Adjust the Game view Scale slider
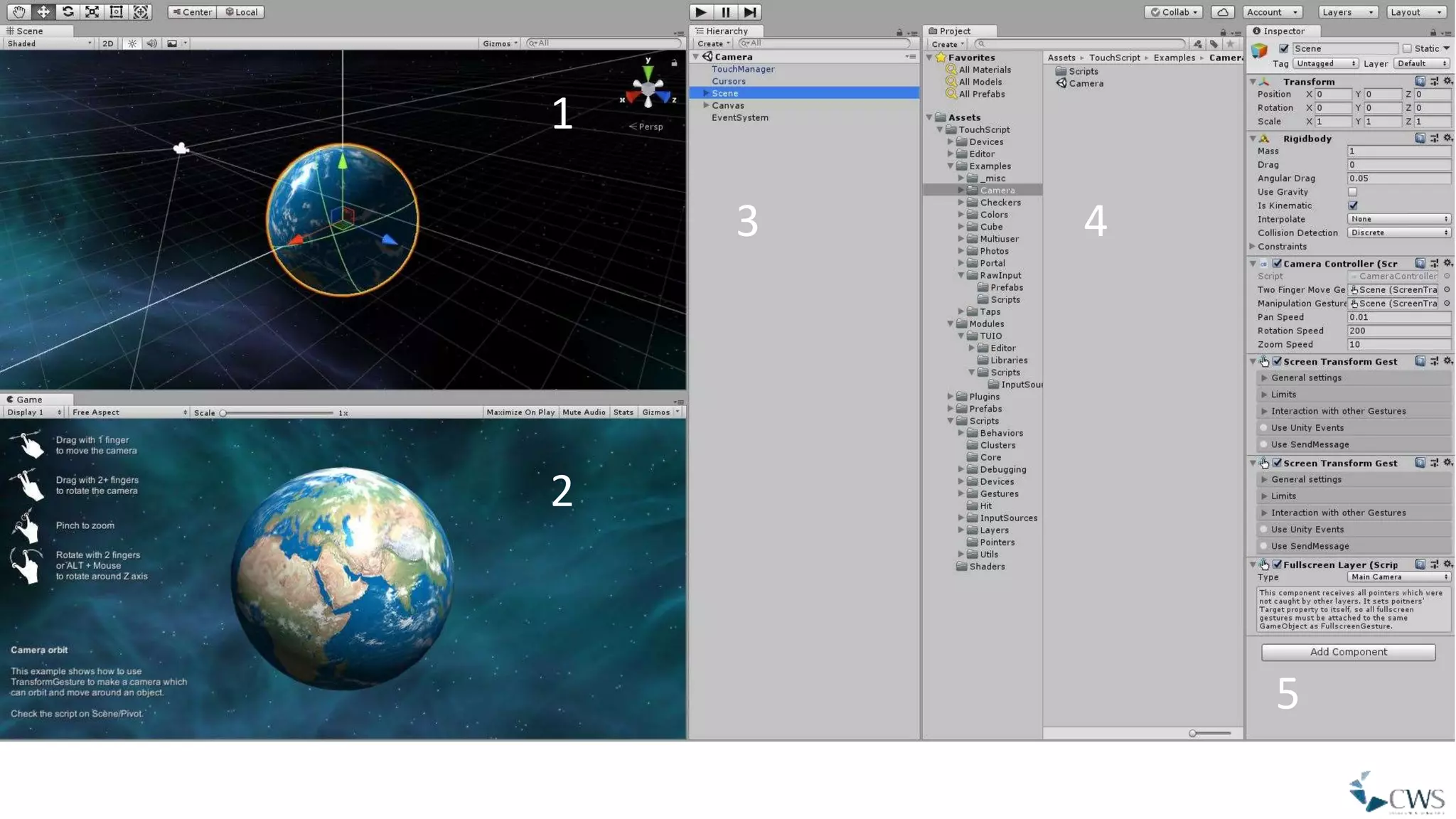 coord(223,413)
